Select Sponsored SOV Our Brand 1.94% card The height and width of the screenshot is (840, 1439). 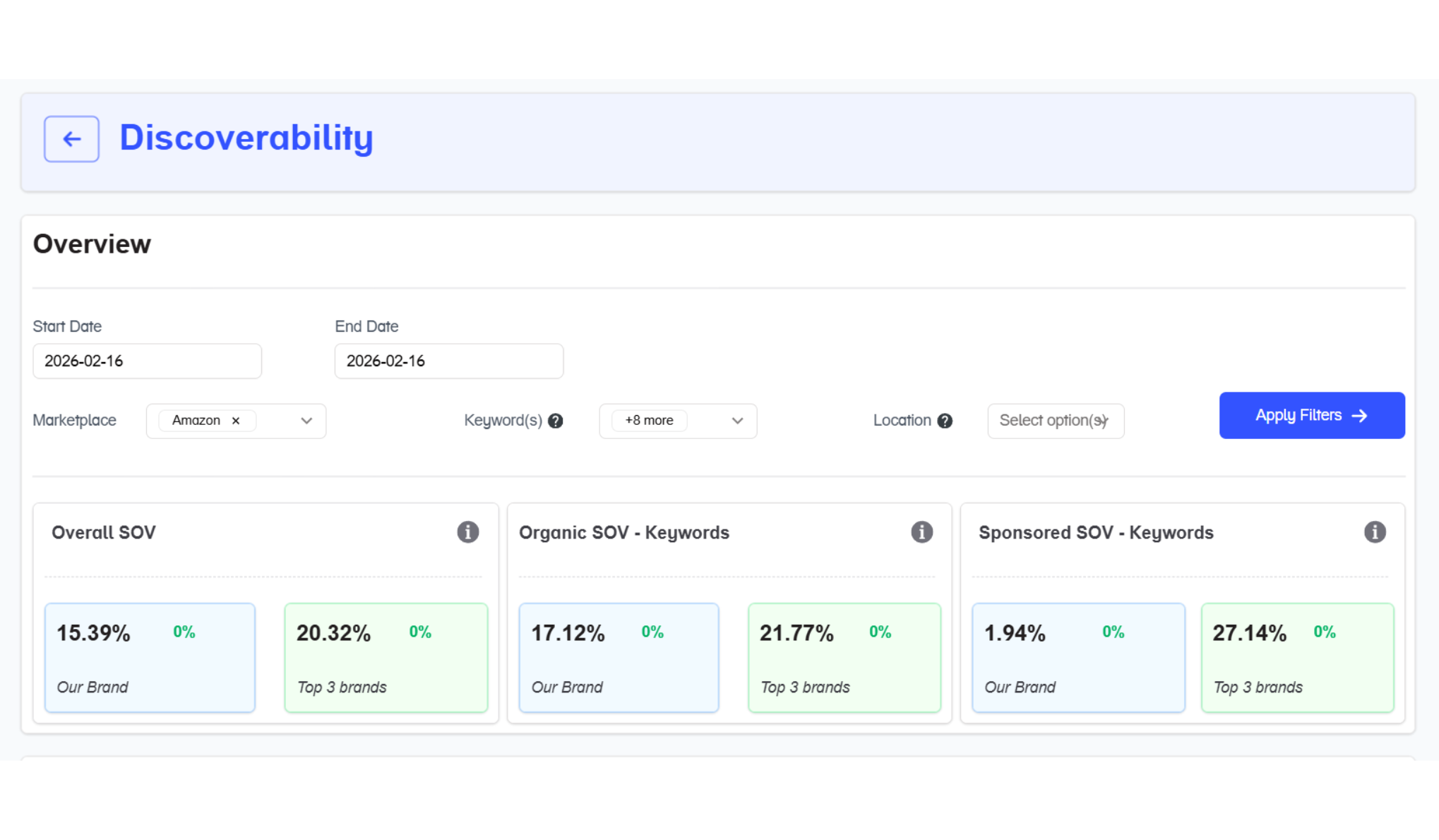(x=1077, y=657)
